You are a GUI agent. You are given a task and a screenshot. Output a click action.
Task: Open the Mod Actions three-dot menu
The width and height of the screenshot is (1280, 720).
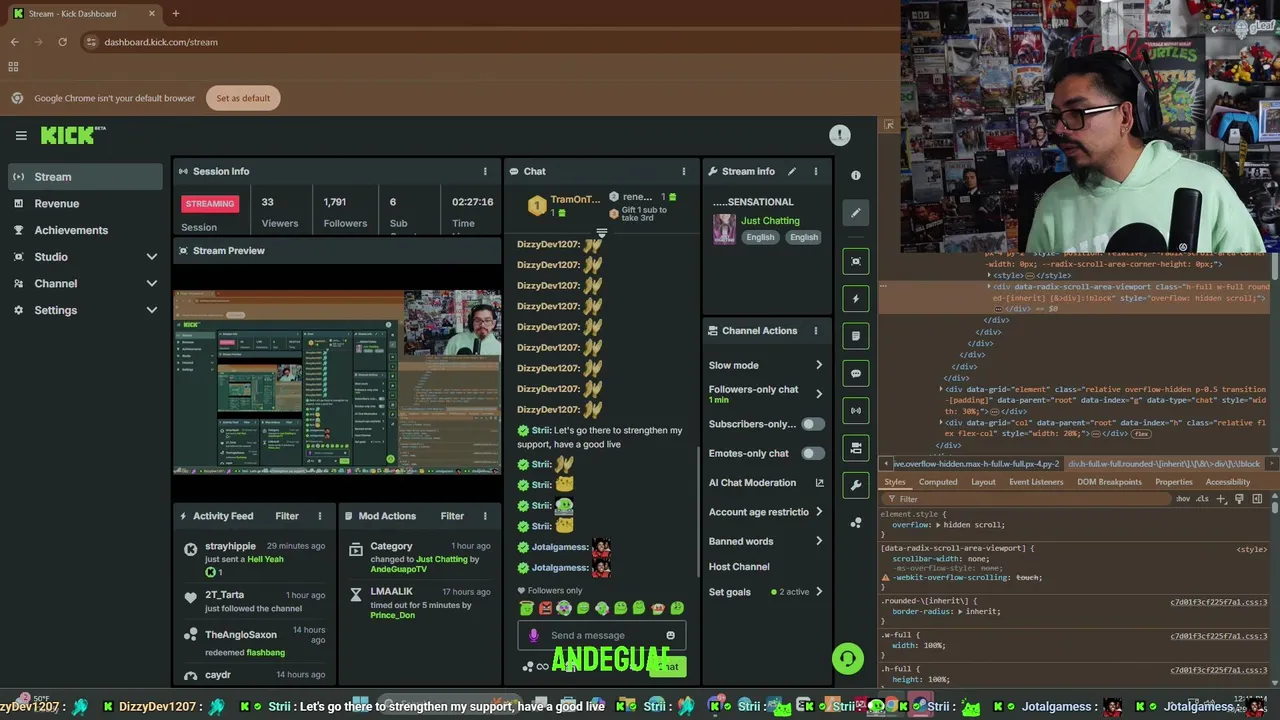[485, 516]
